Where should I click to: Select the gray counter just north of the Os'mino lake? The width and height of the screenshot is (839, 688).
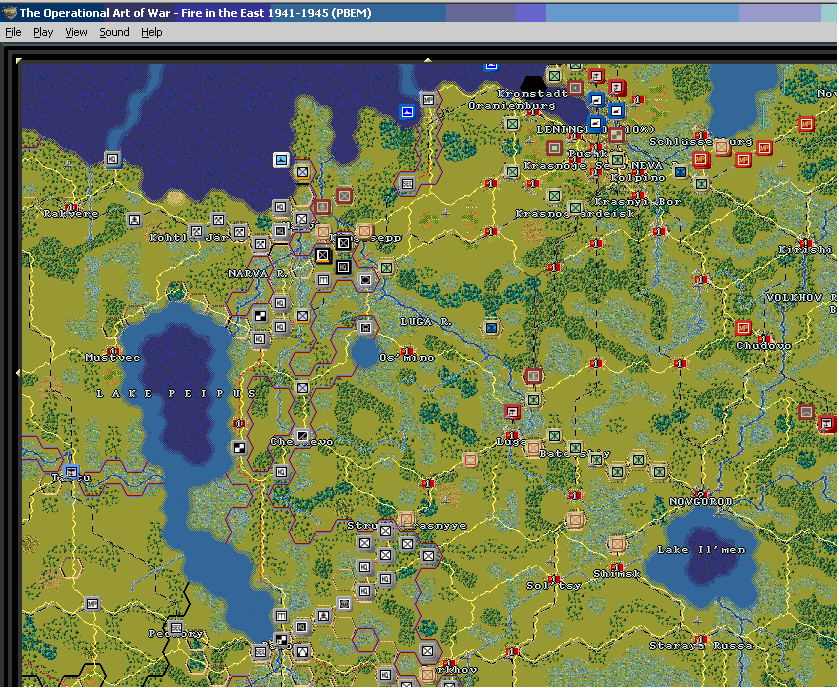tap(365, 327)
